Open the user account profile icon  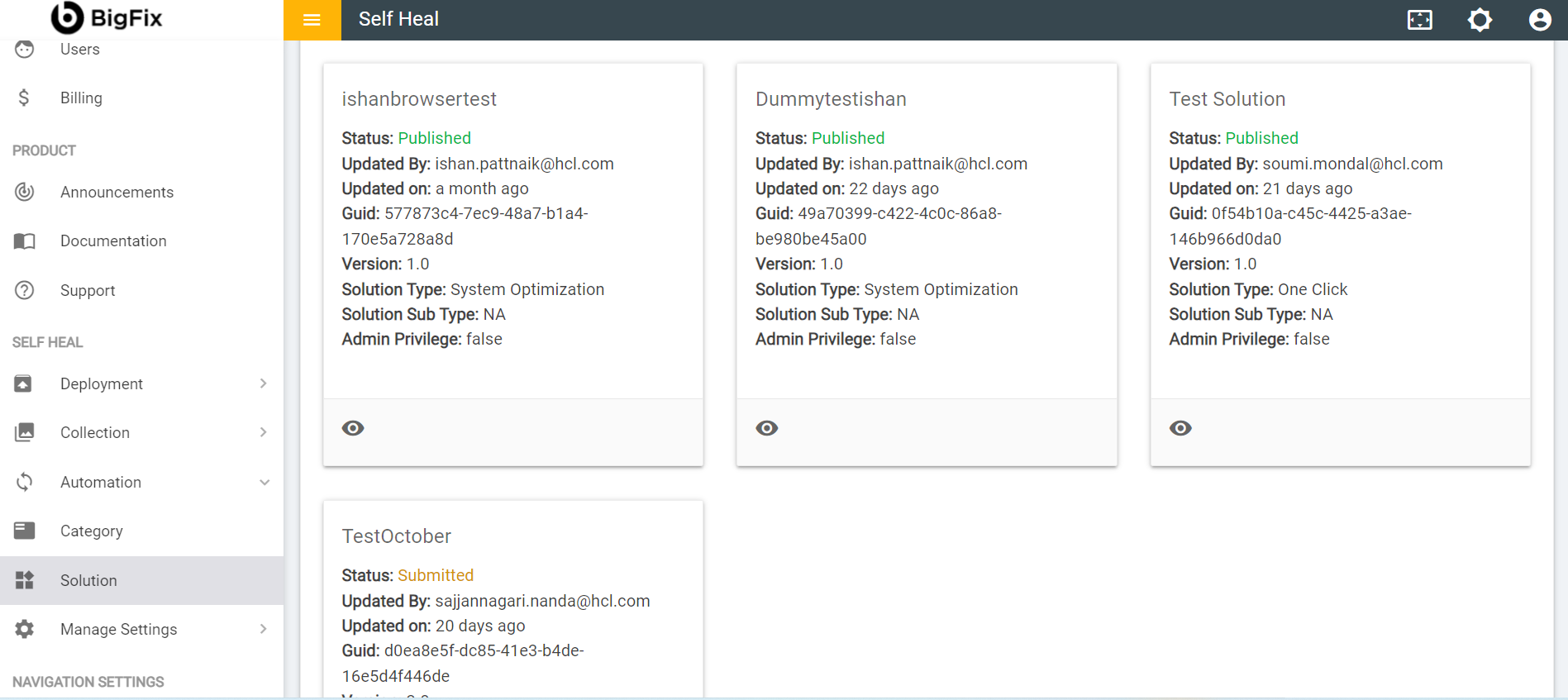pyautogui.click(x=1539, y=20)
